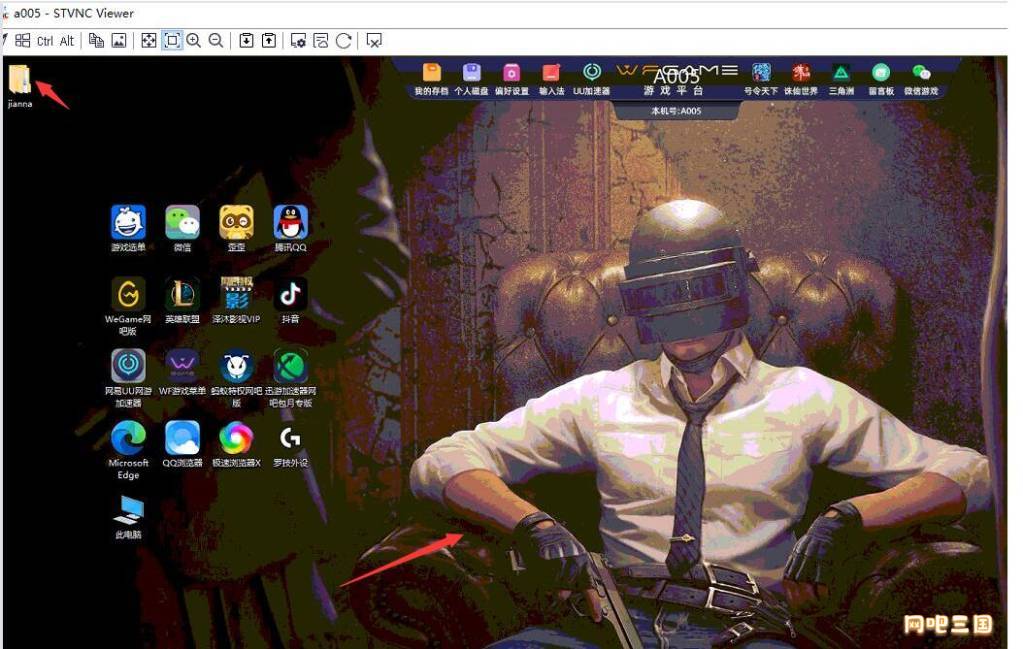Open 偏好设置 in the top dock
Image resolution: width=1023 pixels, height=649 pixels.
click(x=512, y=80)
